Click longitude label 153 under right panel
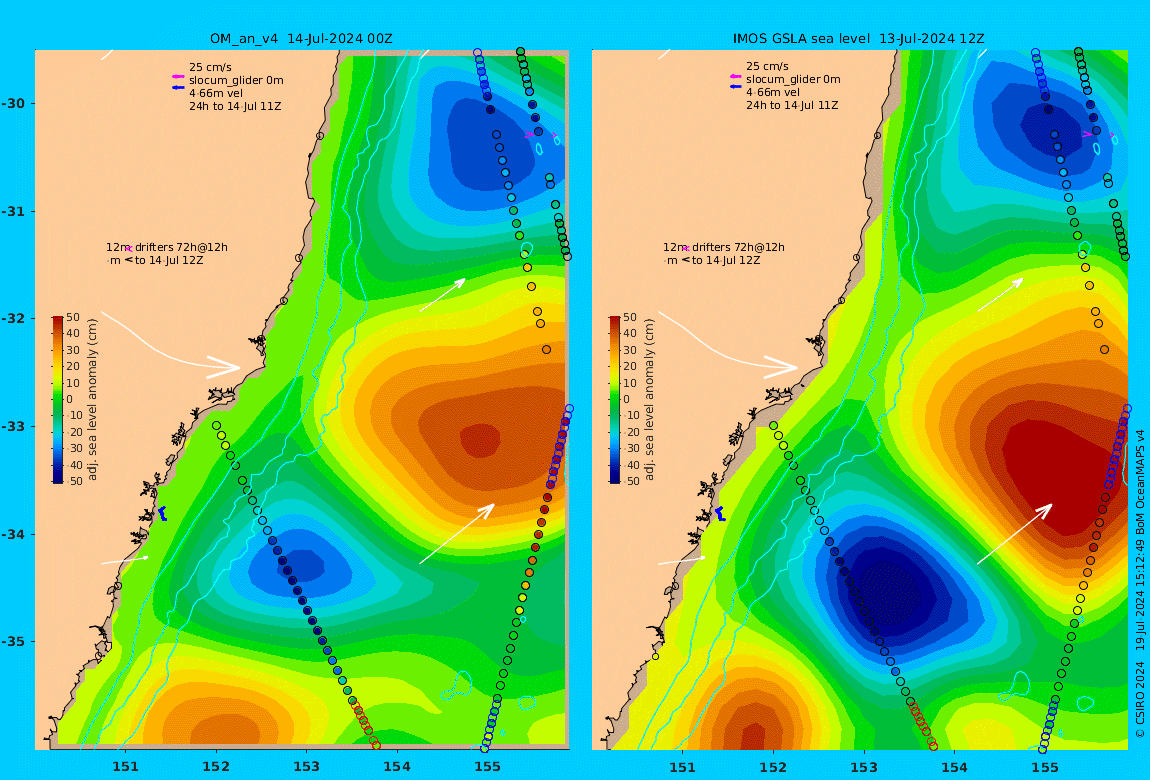Screen dimensions: 1150x780 tap(864, 767)
